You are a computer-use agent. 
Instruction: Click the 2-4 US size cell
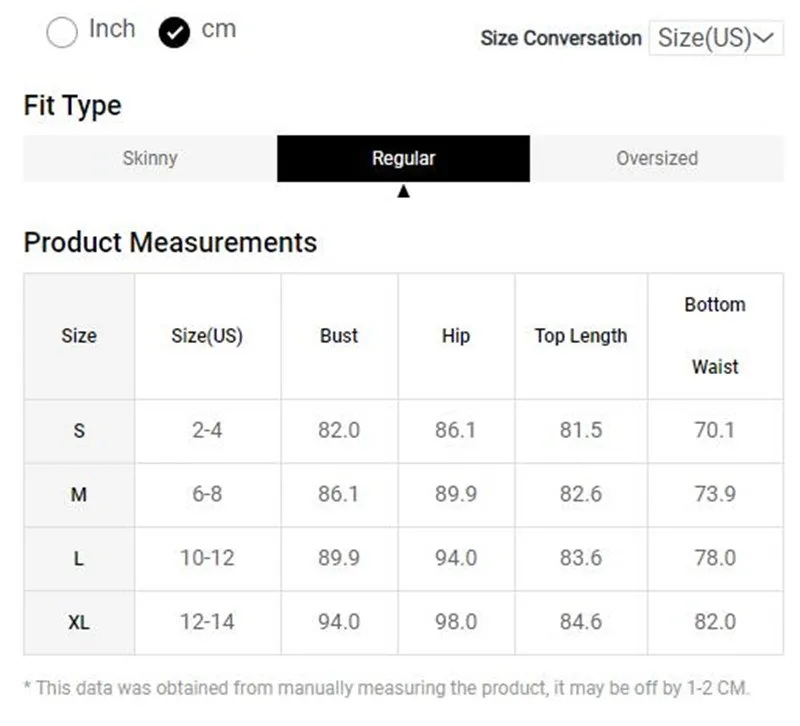(x=207, y=431)
